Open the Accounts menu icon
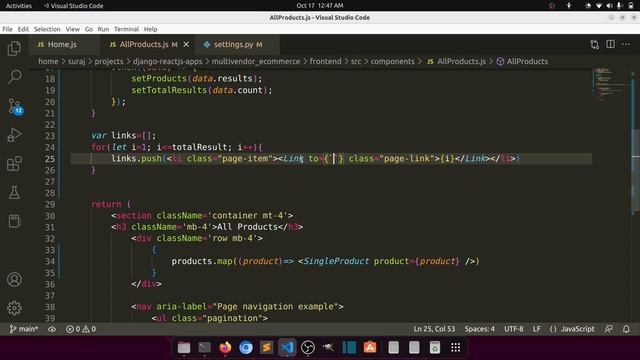 click(x=14, y=280)
